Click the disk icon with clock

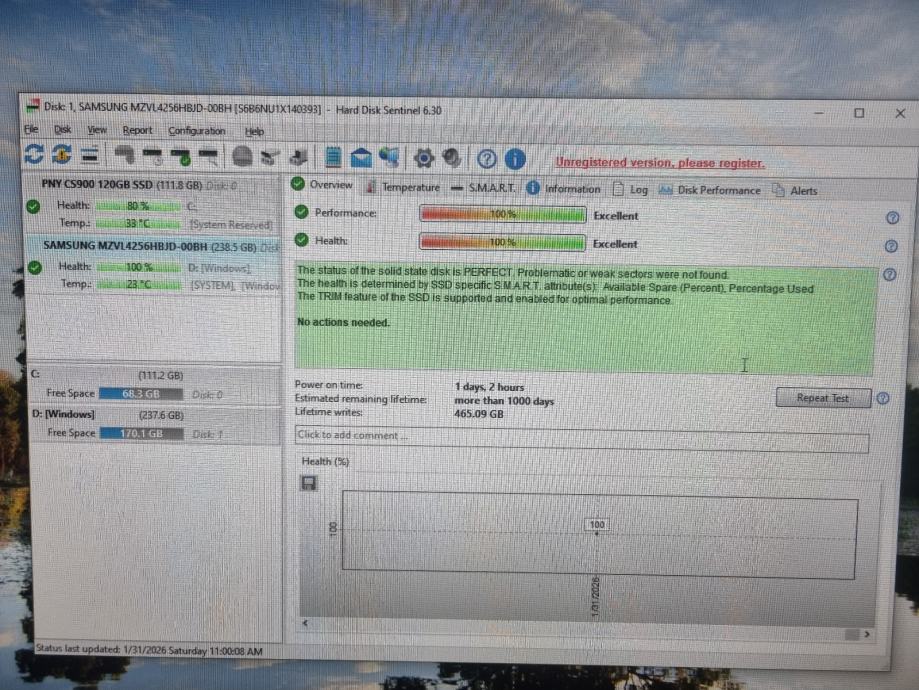click(153, 156)
